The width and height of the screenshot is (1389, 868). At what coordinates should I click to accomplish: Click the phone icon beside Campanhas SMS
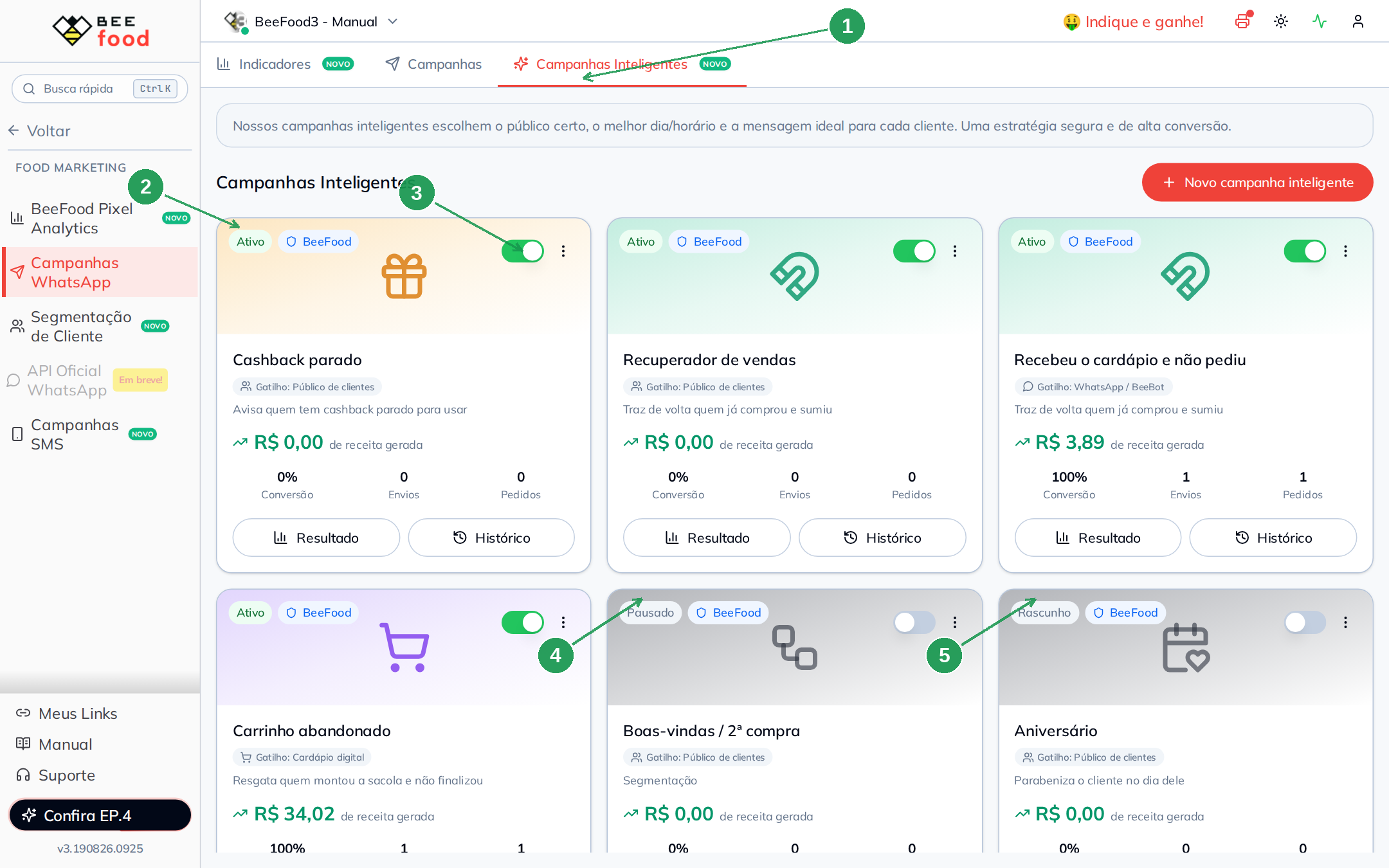pyautogui.click(x=17, y=435)
